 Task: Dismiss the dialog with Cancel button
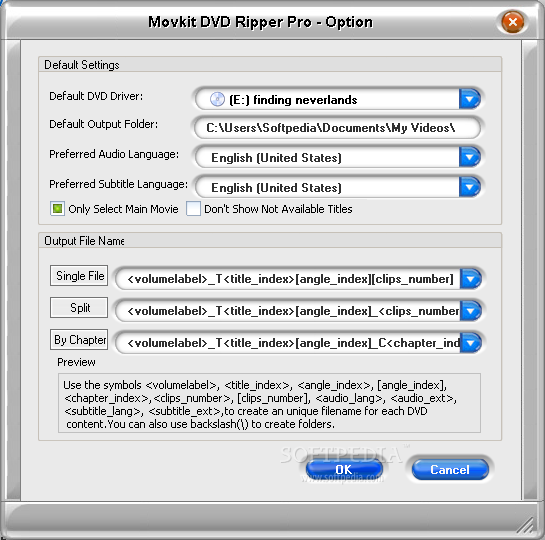(450, 469)
